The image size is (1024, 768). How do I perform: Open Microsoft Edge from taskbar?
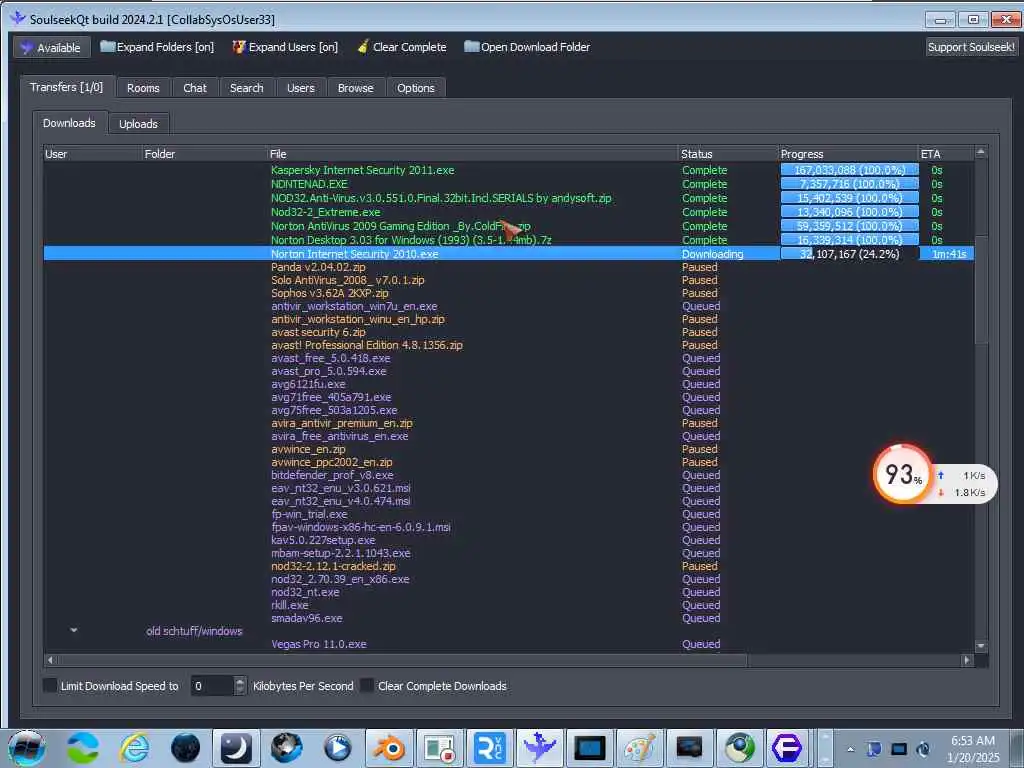tap(83, 748)
